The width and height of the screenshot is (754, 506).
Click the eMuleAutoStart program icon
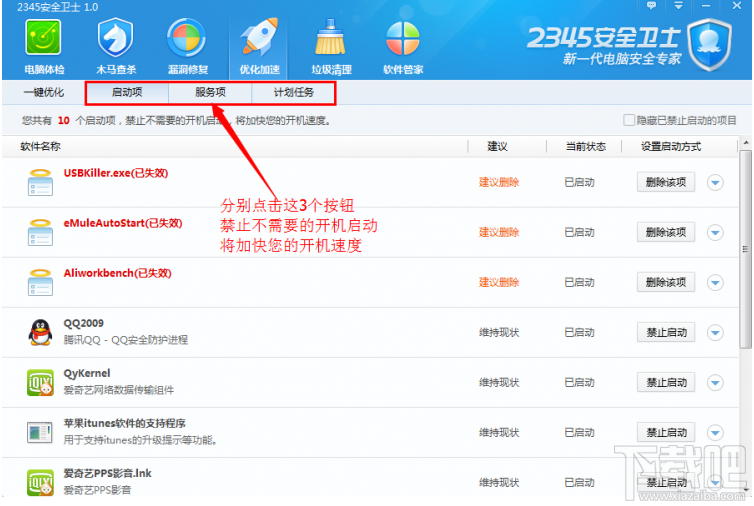tap(40, 232)
